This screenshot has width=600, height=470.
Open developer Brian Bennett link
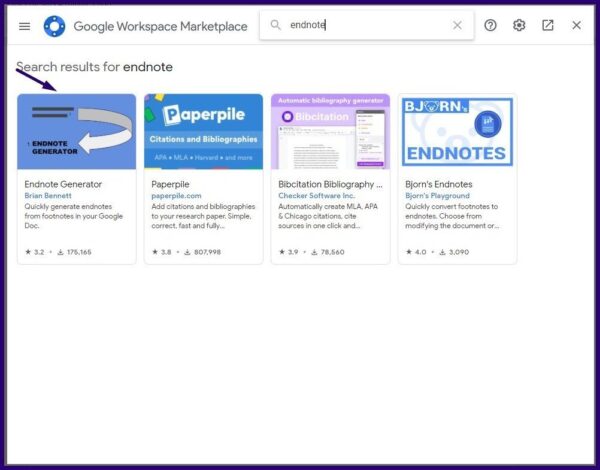coord(48,196)
